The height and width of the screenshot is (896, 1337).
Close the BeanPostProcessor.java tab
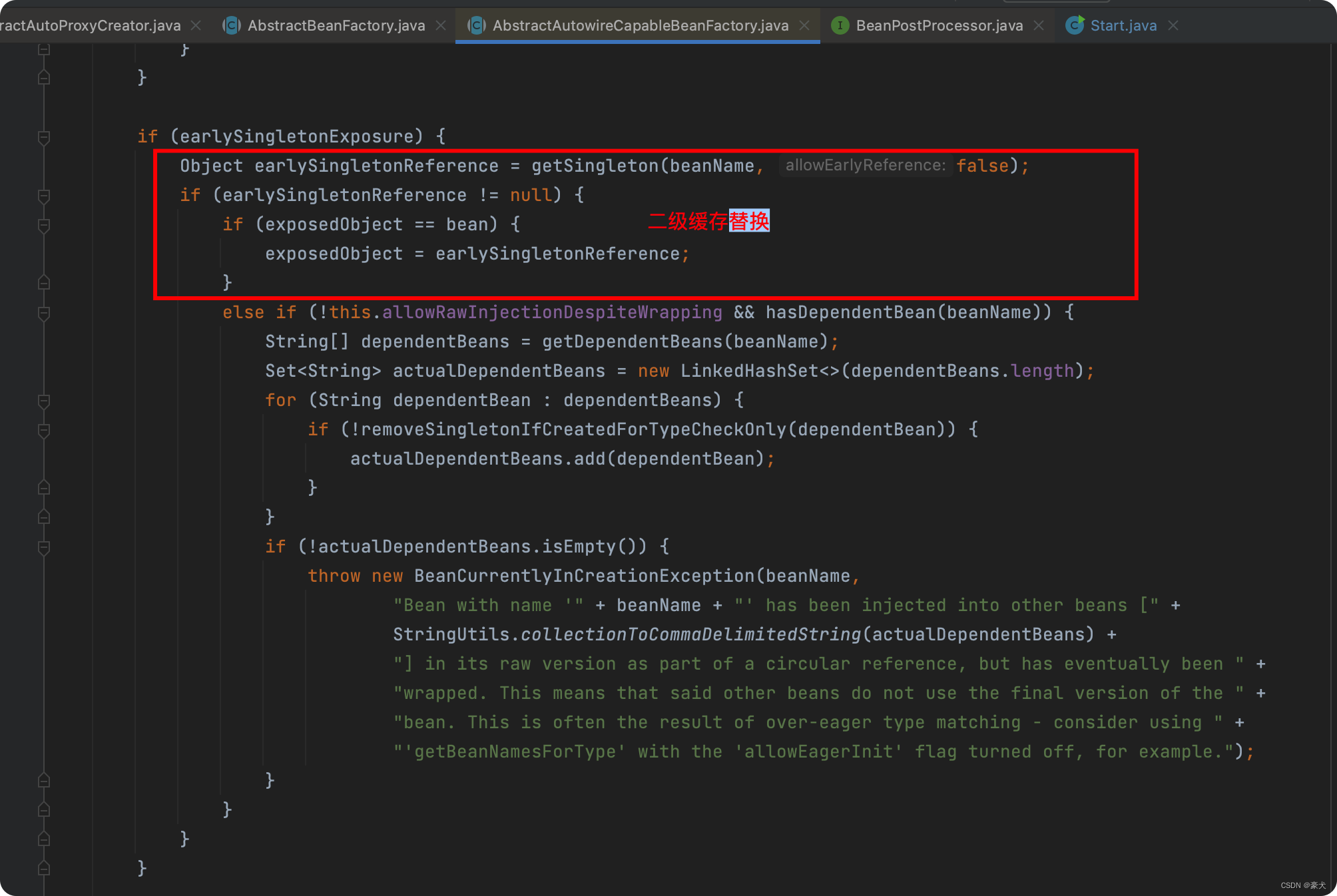tap(1039, 25)
